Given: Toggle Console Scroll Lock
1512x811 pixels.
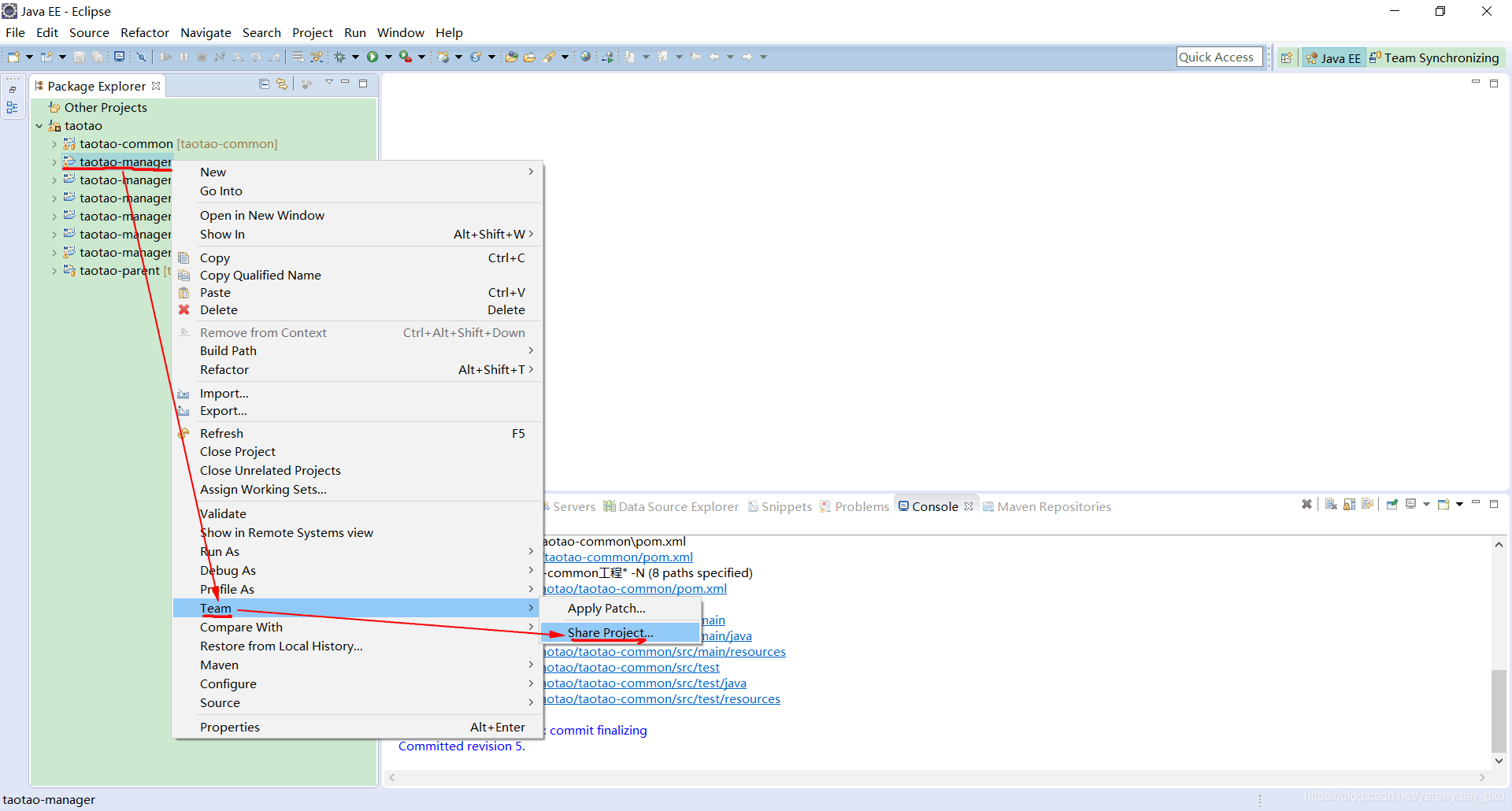Looking at the screenshot, I should pyautogui.click(x=1349, y=505).
